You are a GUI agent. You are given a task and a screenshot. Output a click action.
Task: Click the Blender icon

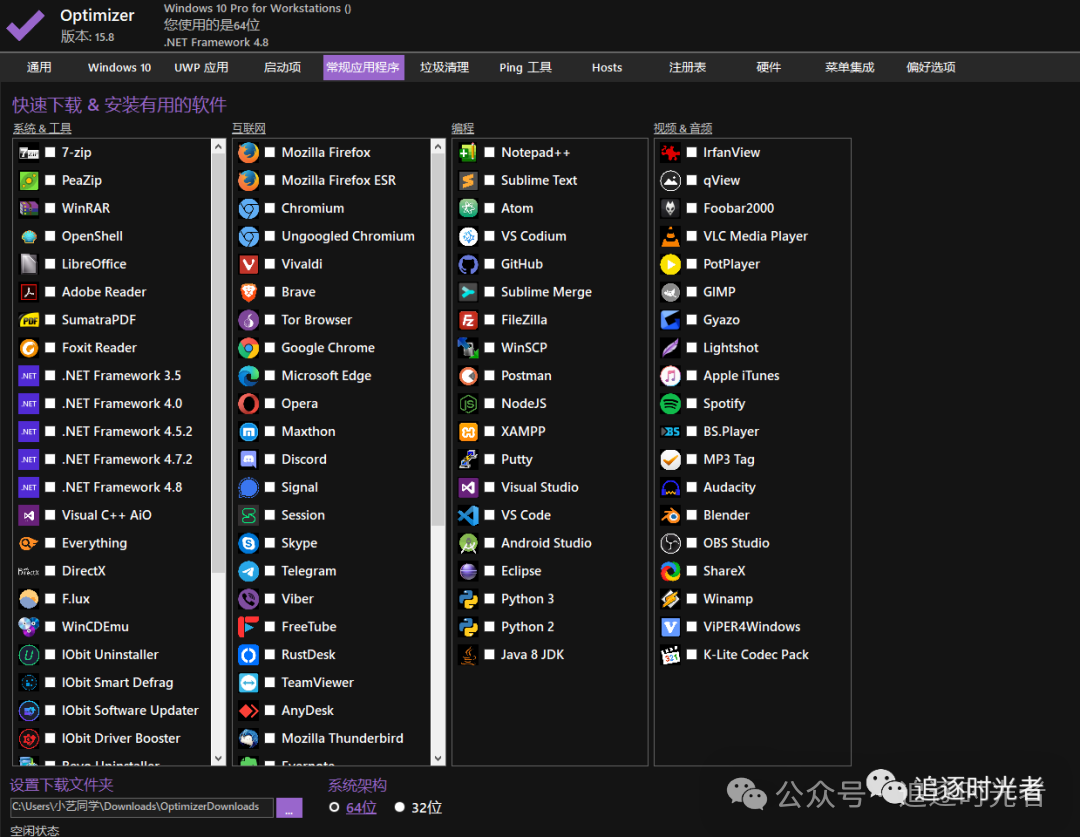670,515
